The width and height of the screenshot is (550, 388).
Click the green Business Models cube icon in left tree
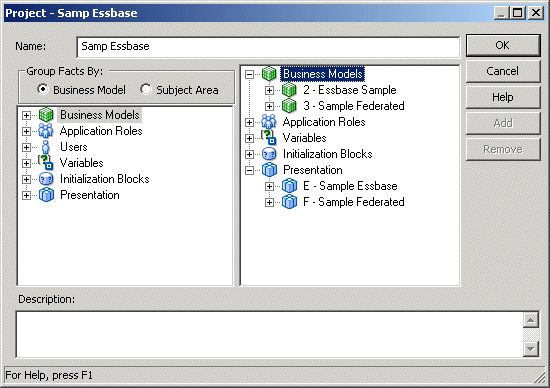46,115
